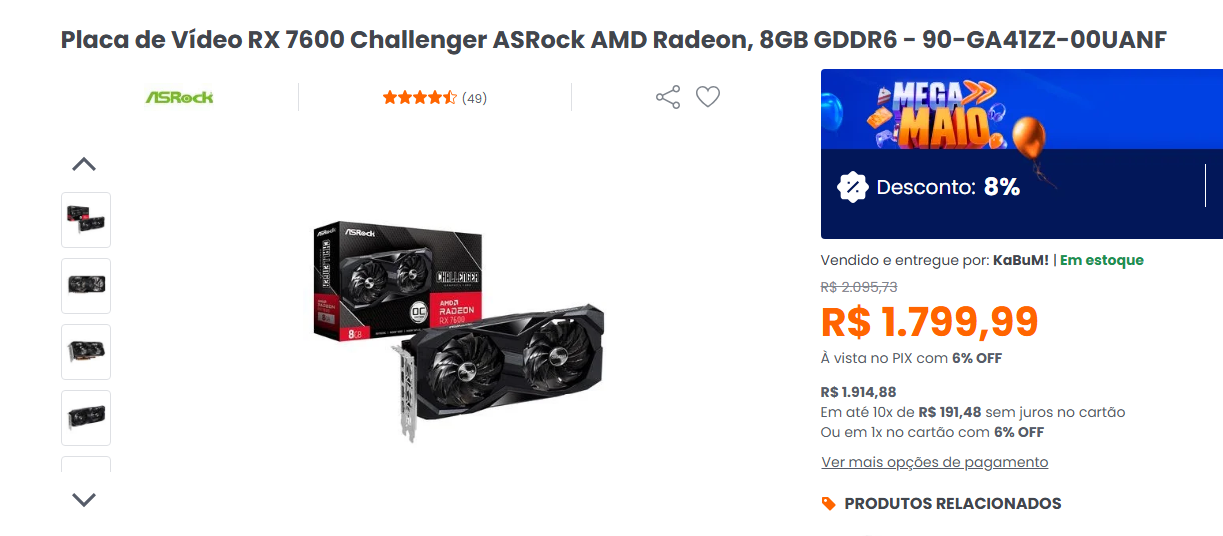Viewport: 1223px width, 536px height.
Task: Show next thumbnails with down chevron
Action: [x=84, y=499]
